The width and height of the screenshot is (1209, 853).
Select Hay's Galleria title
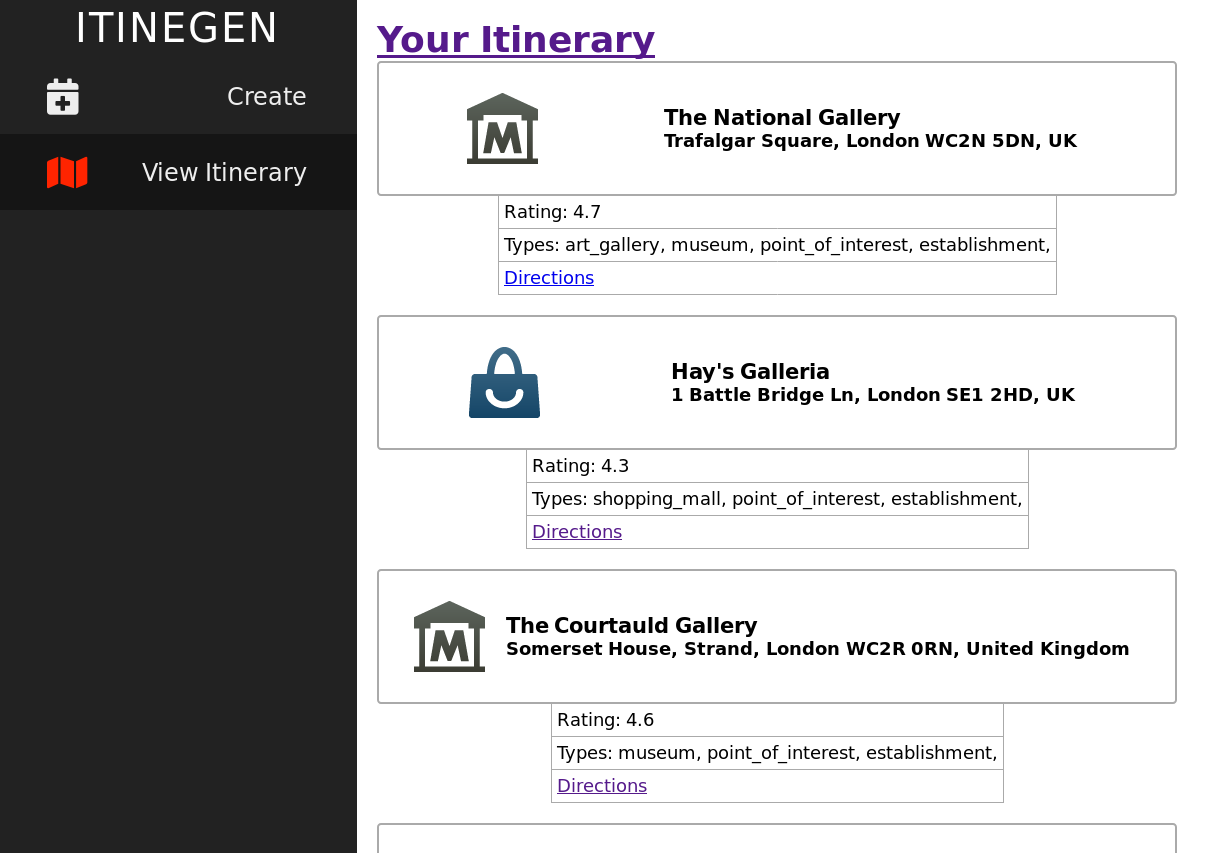click(750, 371)
